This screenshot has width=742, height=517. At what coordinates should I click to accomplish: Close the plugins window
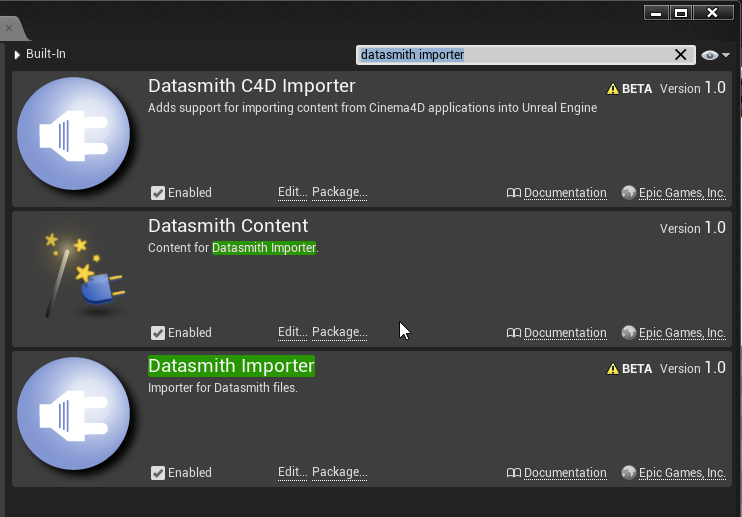(713, 13)
